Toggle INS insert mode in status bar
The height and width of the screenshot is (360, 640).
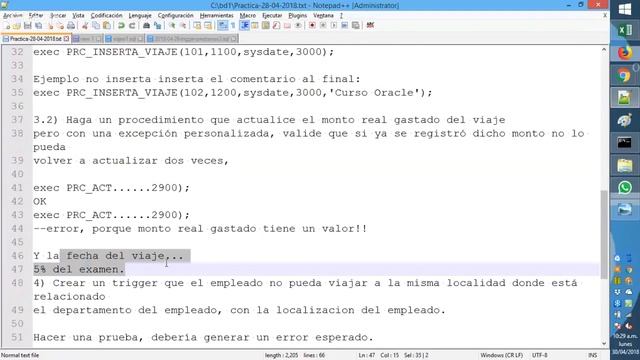(x=593, y=355)
